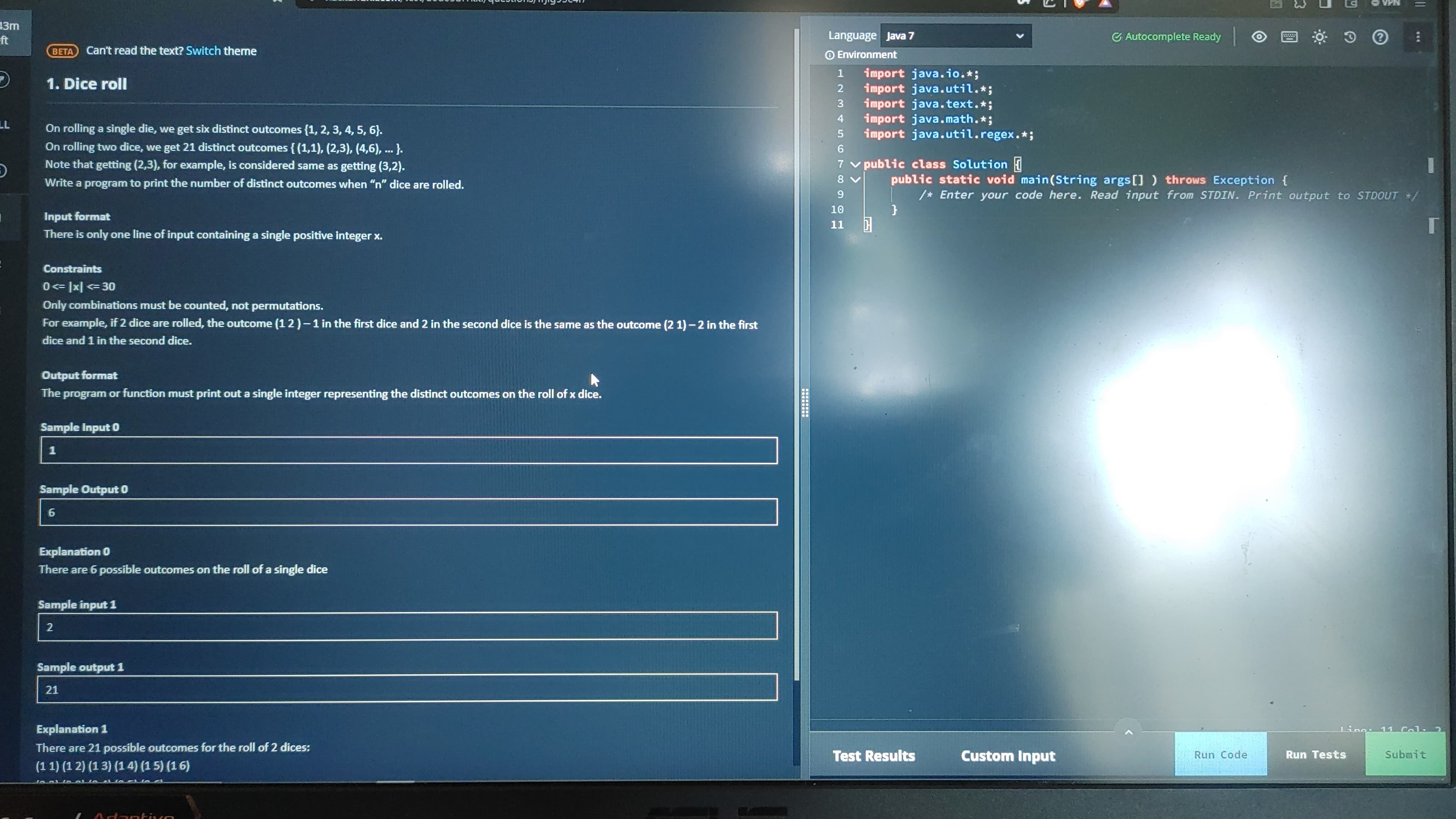Open the Custom Input tab
Screen dimensions: 1456x819
pos(1008,755)
